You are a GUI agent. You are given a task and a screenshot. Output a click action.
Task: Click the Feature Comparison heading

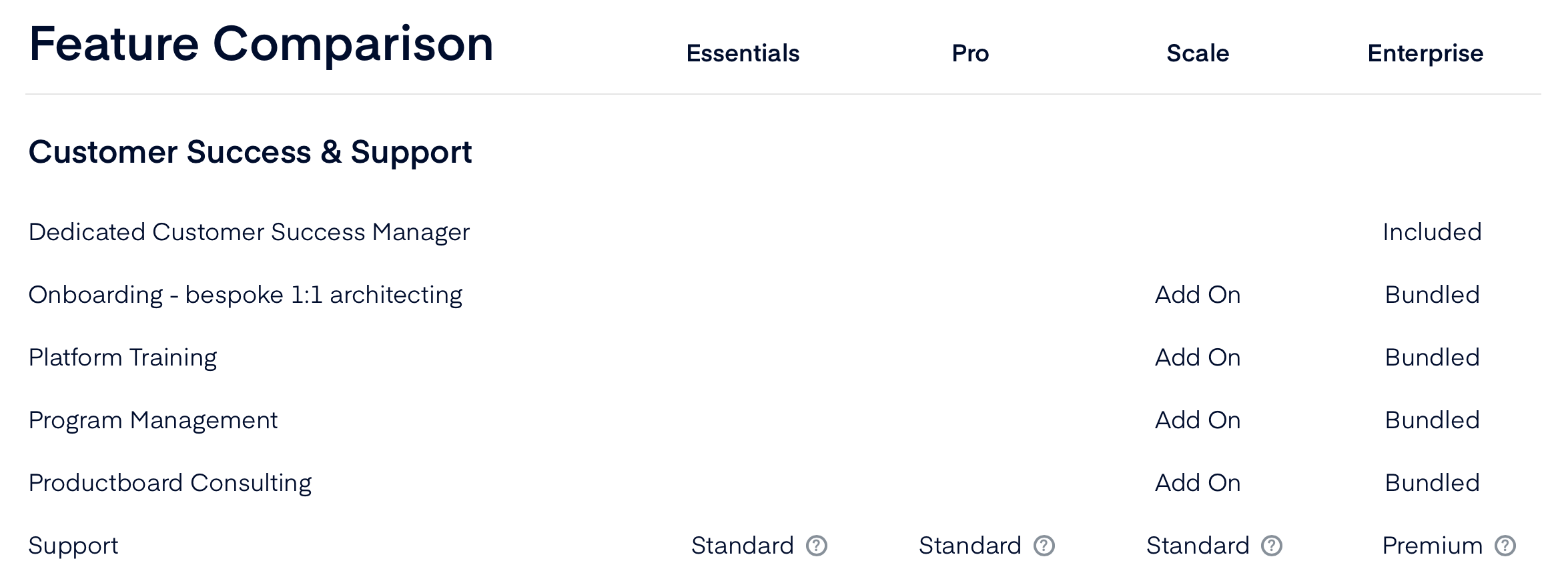click(262, 43)
